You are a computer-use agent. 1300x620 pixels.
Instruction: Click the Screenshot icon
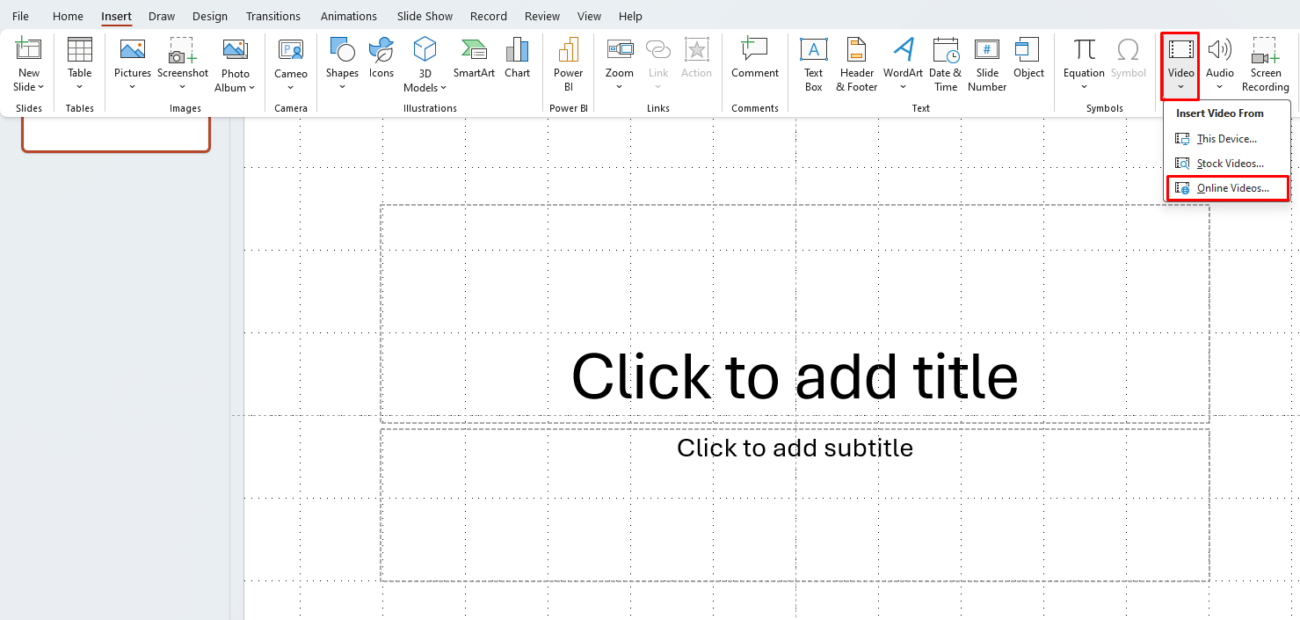point(182,49)
